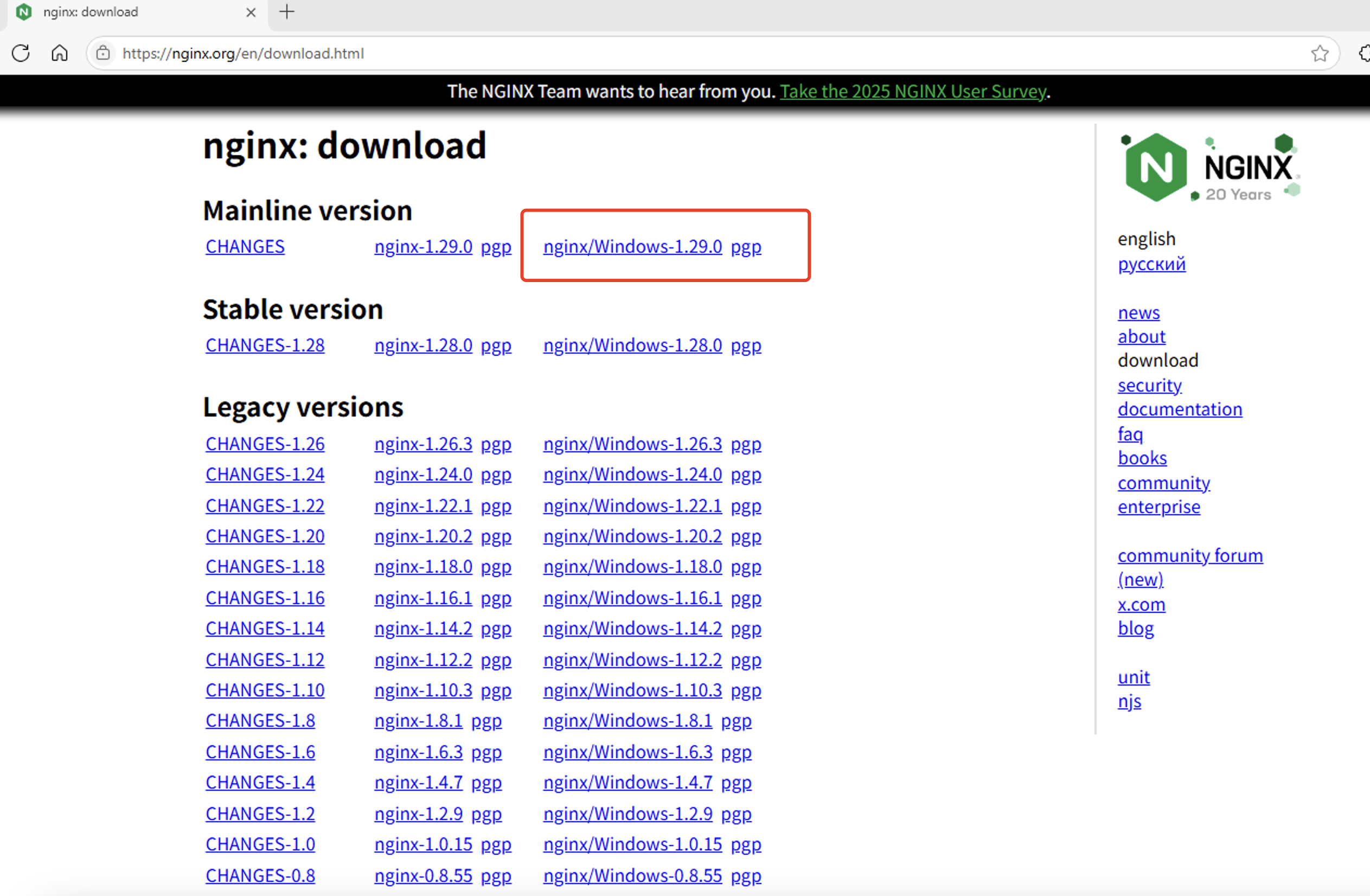Switch language to русский
The width and height of the screenshot is (1370, 896).
(x=1151, y=264)
